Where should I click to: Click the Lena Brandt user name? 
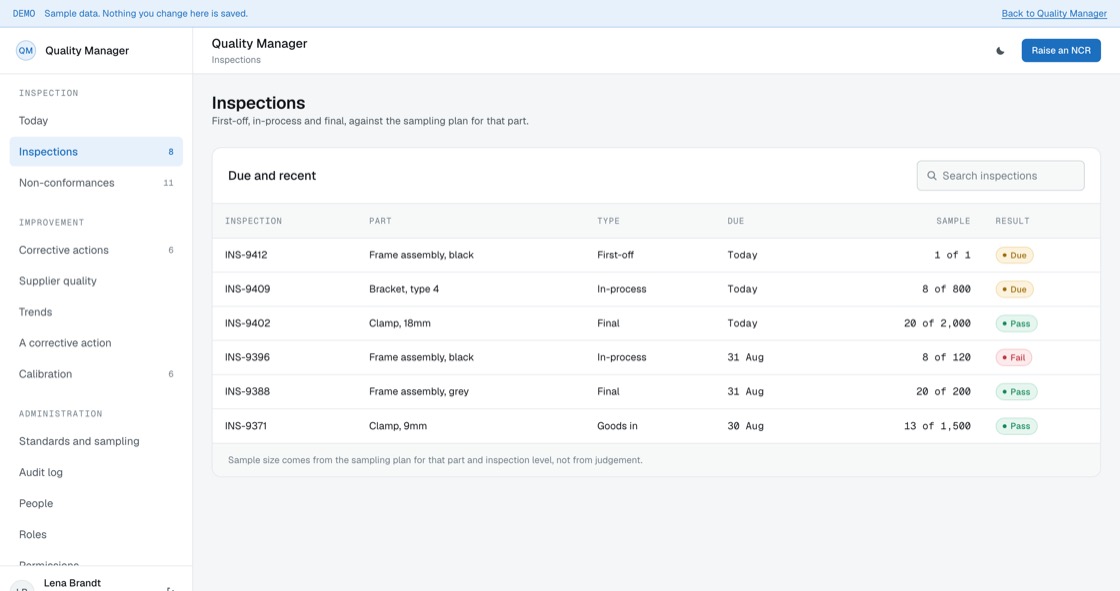72,583
